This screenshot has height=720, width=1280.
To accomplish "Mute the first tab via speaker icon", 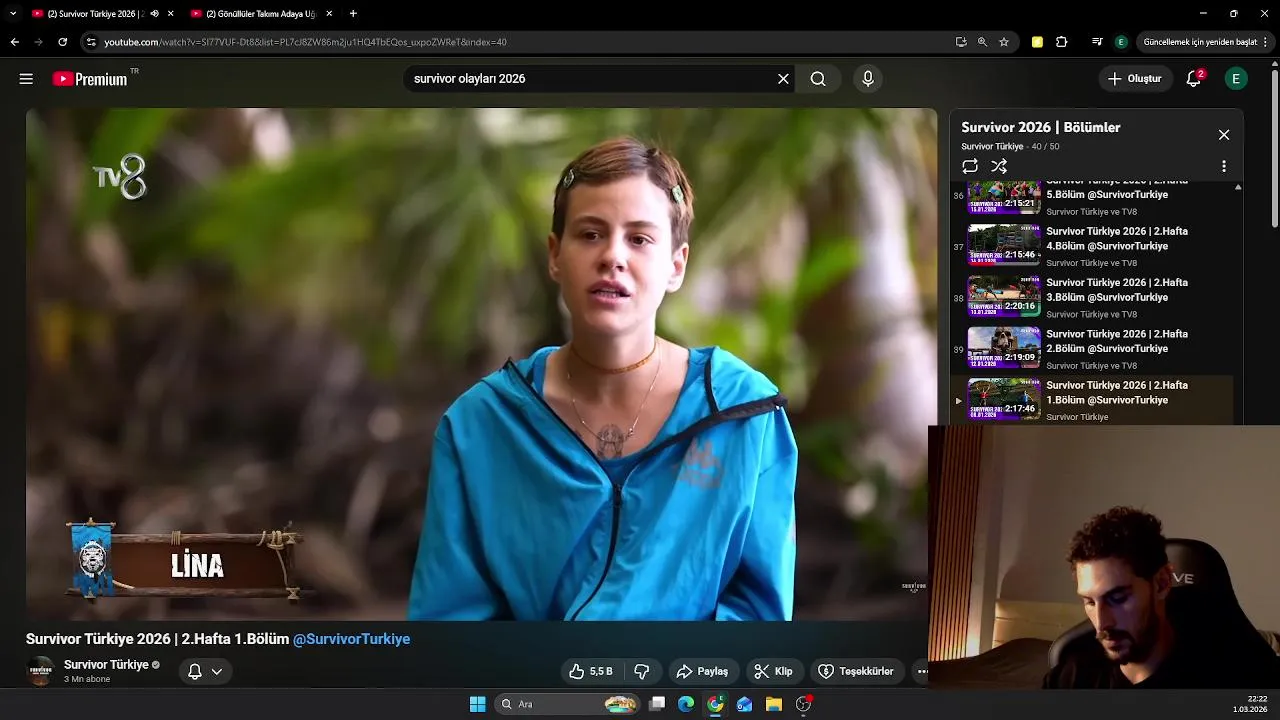I will [154, 14].
